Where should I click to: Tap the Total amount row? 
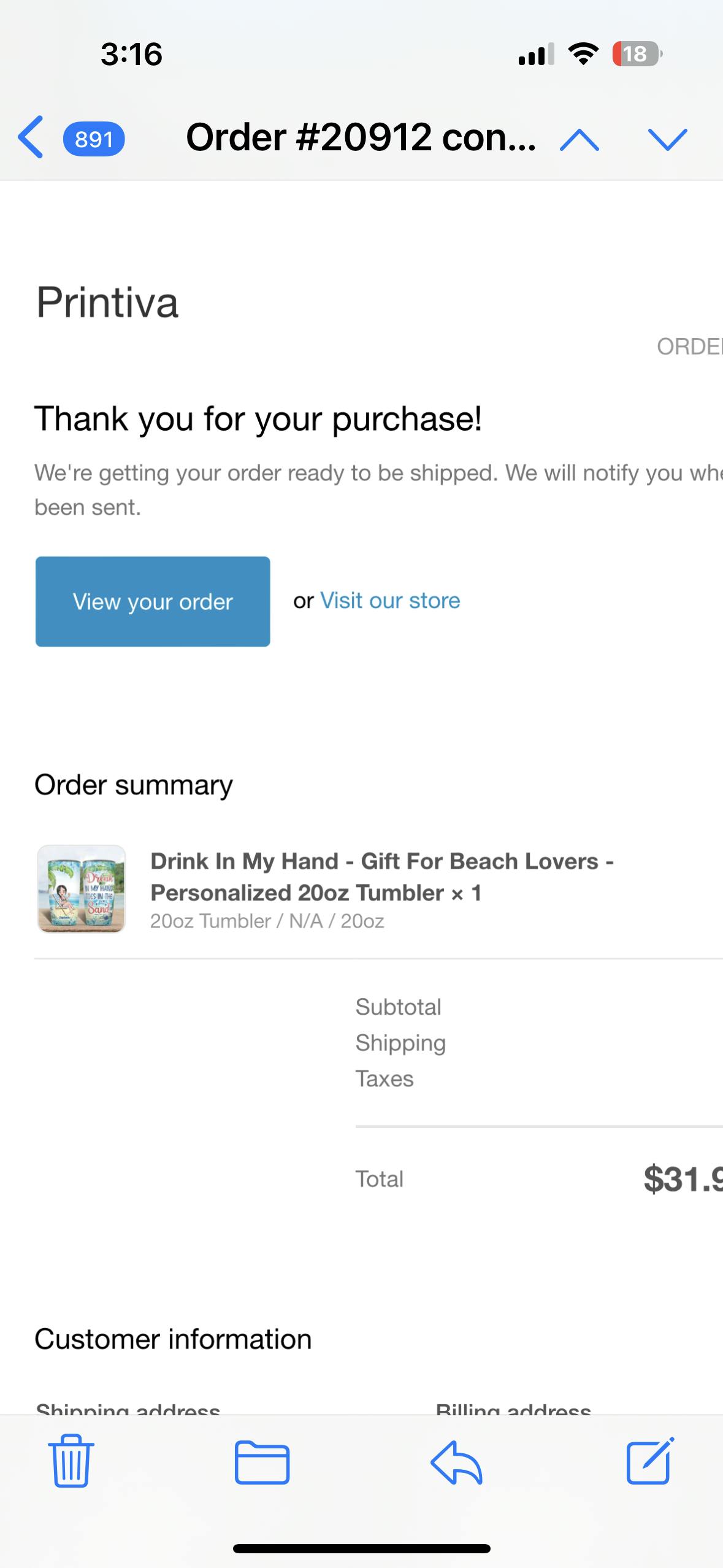[538, 1179]
